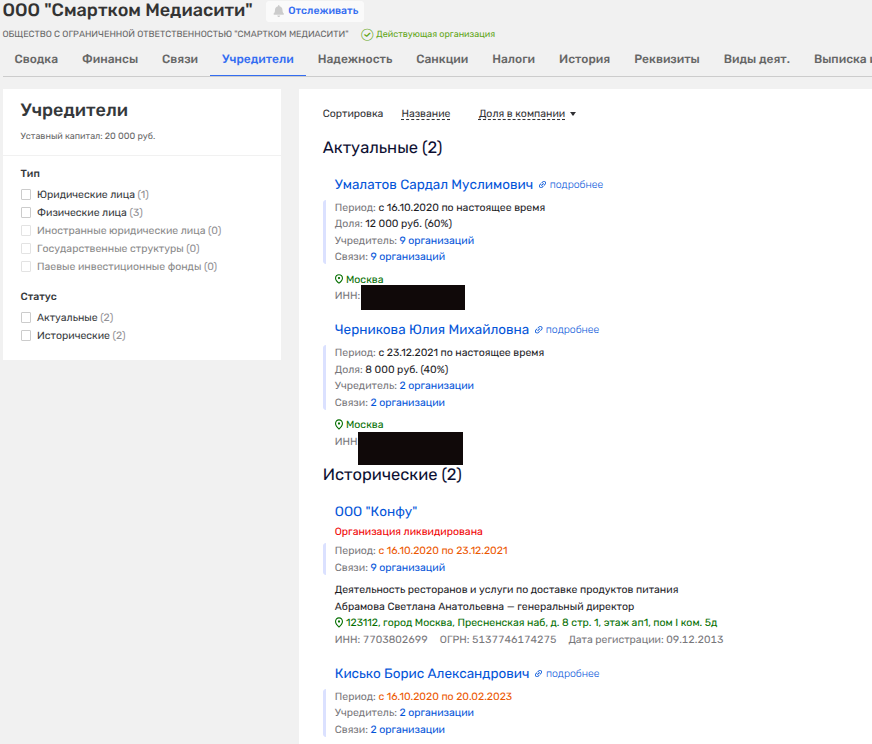Enable the Юридические лица checkbox

point(26,195)
